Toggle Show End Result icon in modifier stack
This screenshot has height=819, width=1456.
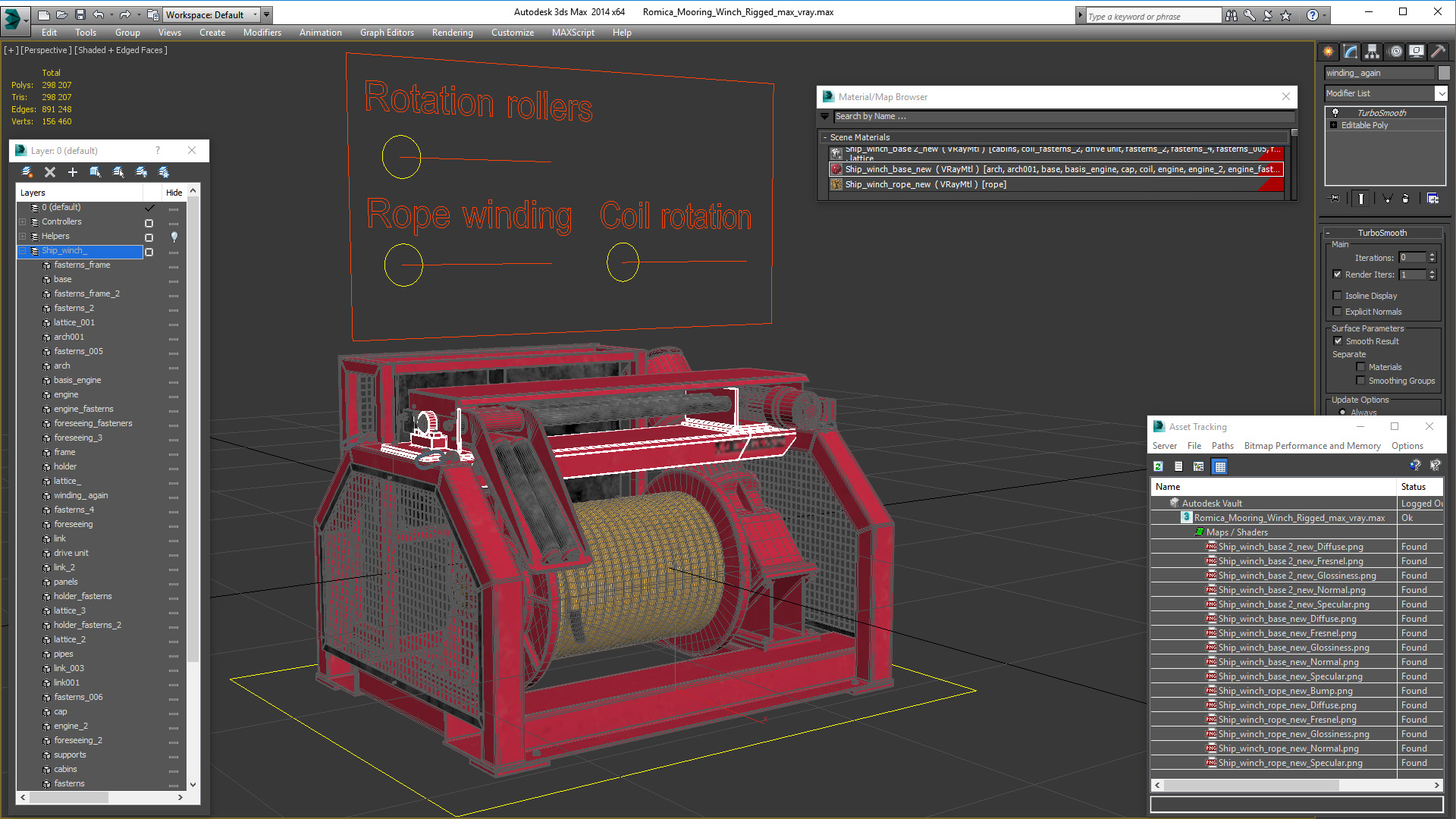pos(1361,199)
